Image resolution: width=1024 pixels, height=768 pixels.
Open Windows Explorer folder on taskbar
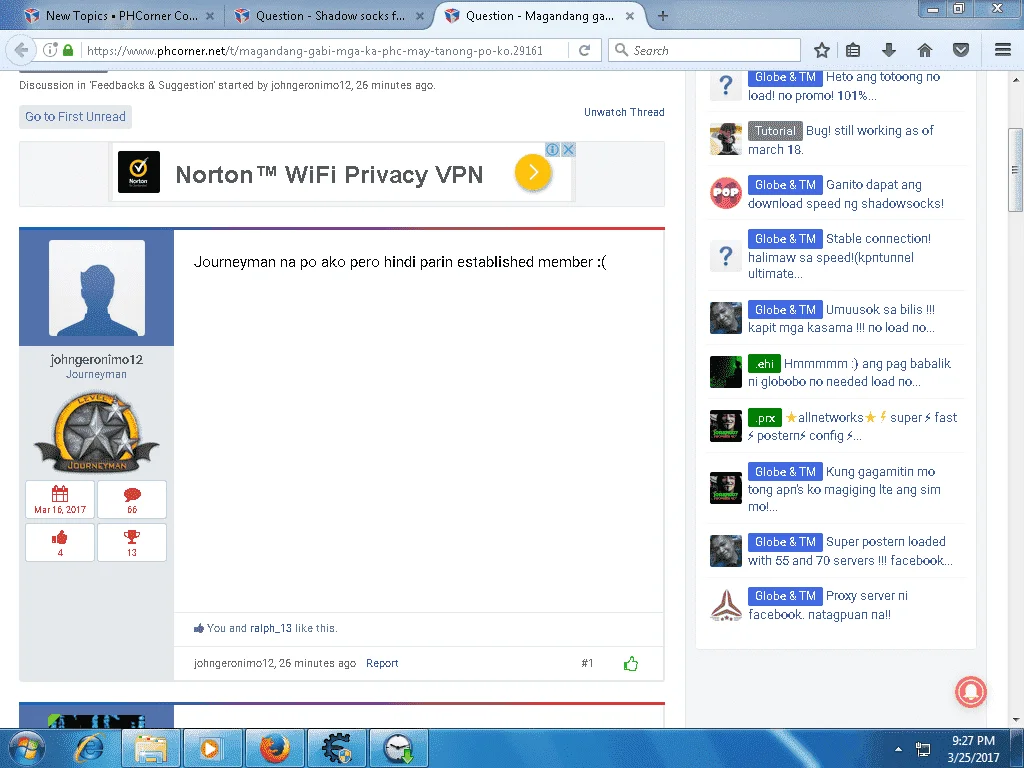tap(150, 748)
